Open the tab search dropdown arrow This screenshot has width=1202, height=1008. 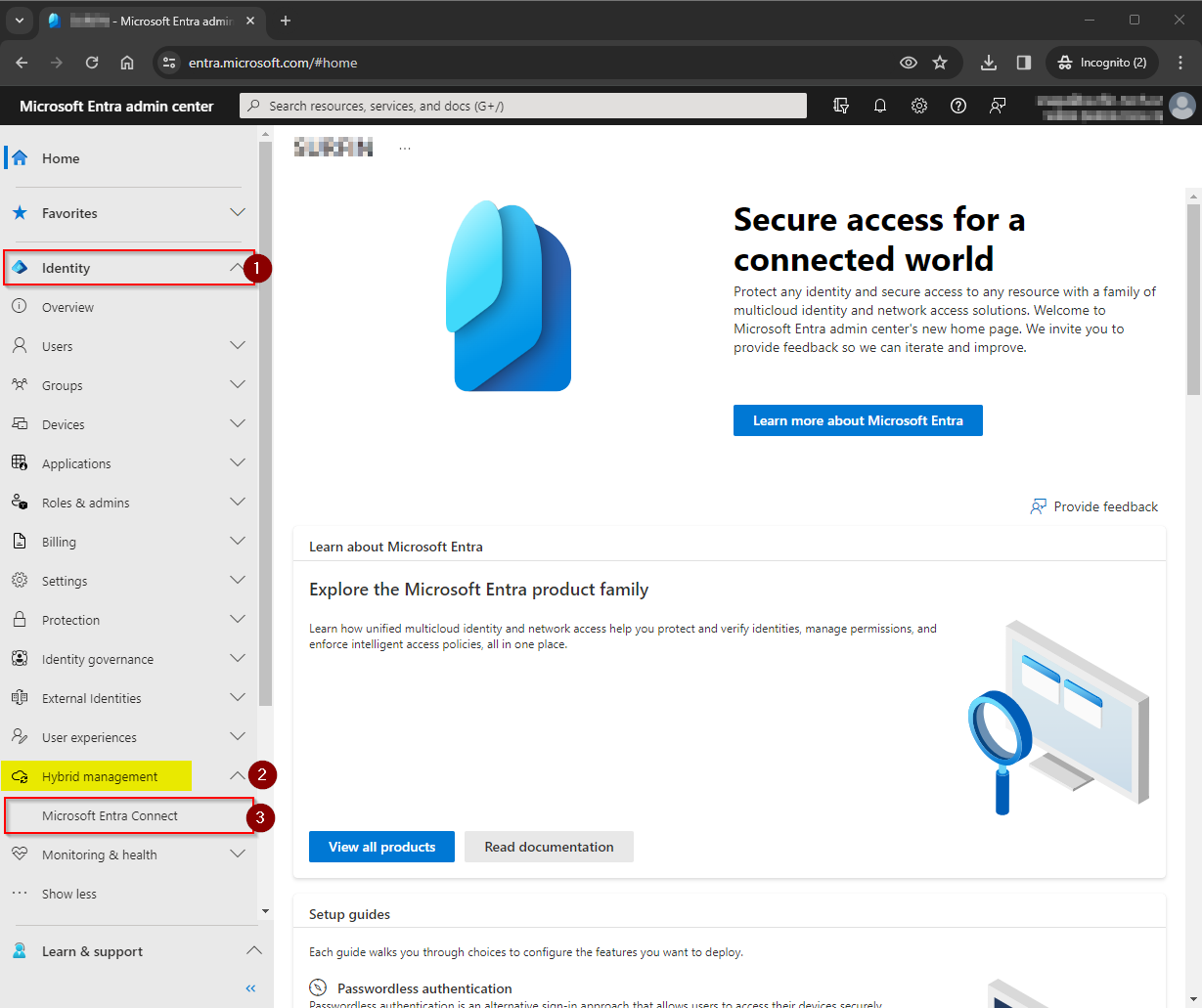click(19, 21)
